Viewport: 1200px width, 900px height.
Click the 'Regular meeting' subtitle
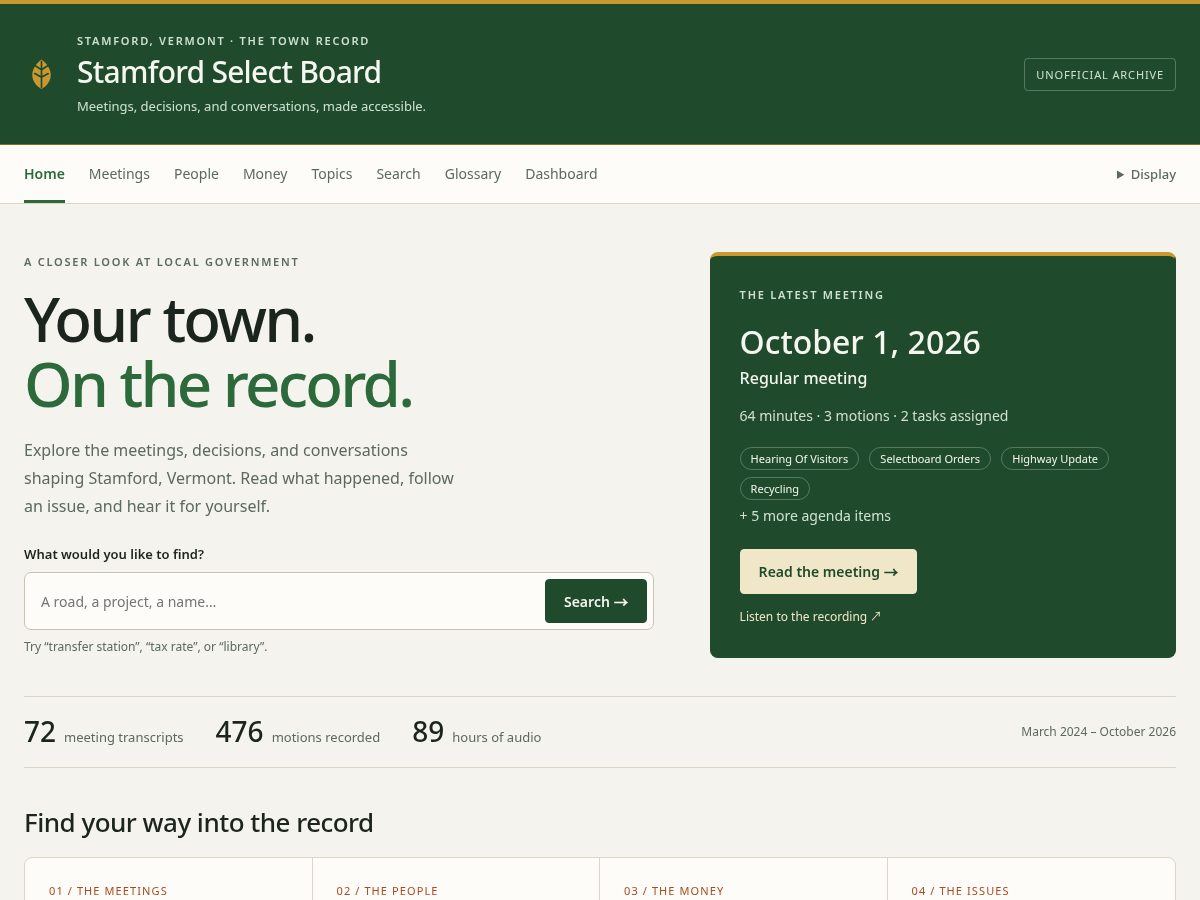[x=803, y=378]
